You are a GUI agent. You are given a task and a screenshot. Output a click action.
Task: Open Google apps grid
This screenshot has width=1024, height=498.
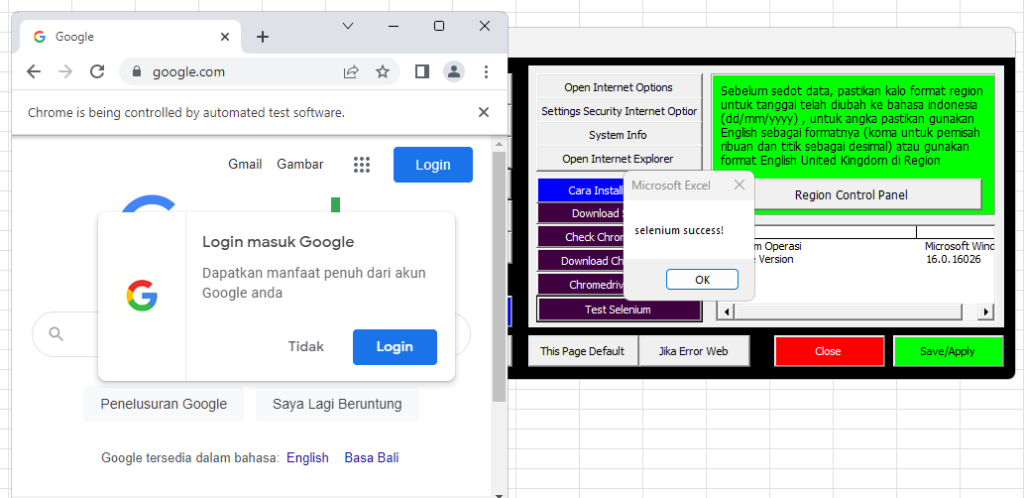362,164
